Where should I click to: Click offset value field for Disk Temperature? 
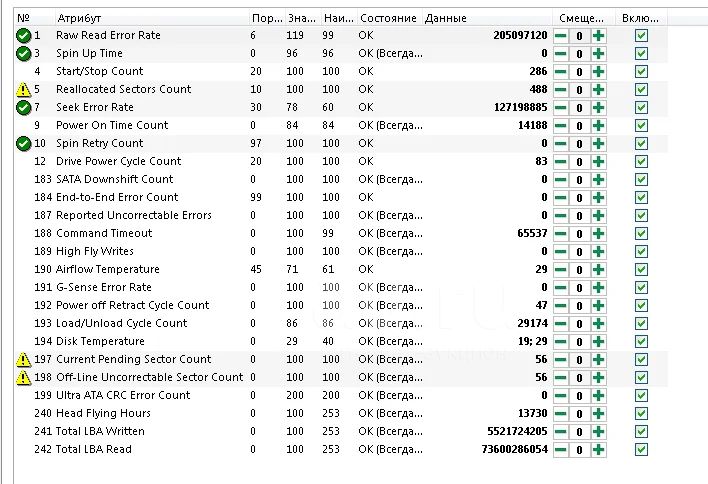pos(579,342)
